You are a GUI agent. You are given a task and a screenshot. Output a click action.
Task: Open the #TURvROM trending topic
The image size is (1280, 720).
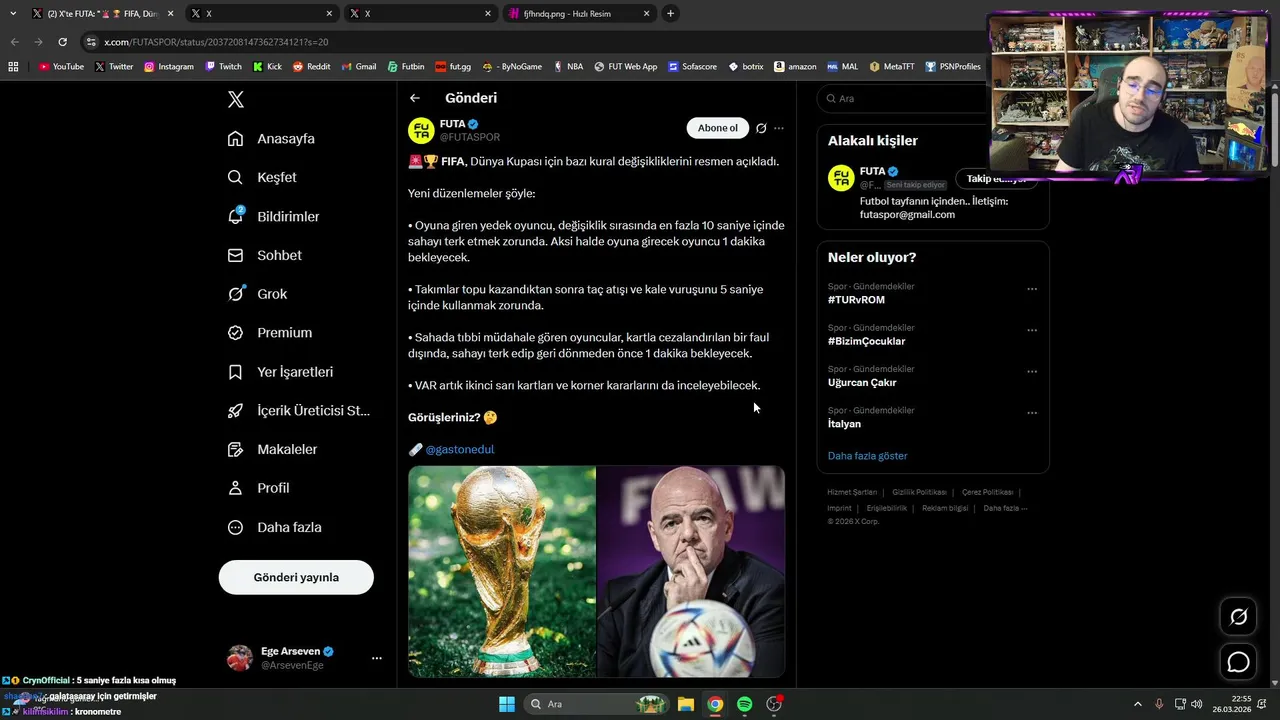click(856, 300)
